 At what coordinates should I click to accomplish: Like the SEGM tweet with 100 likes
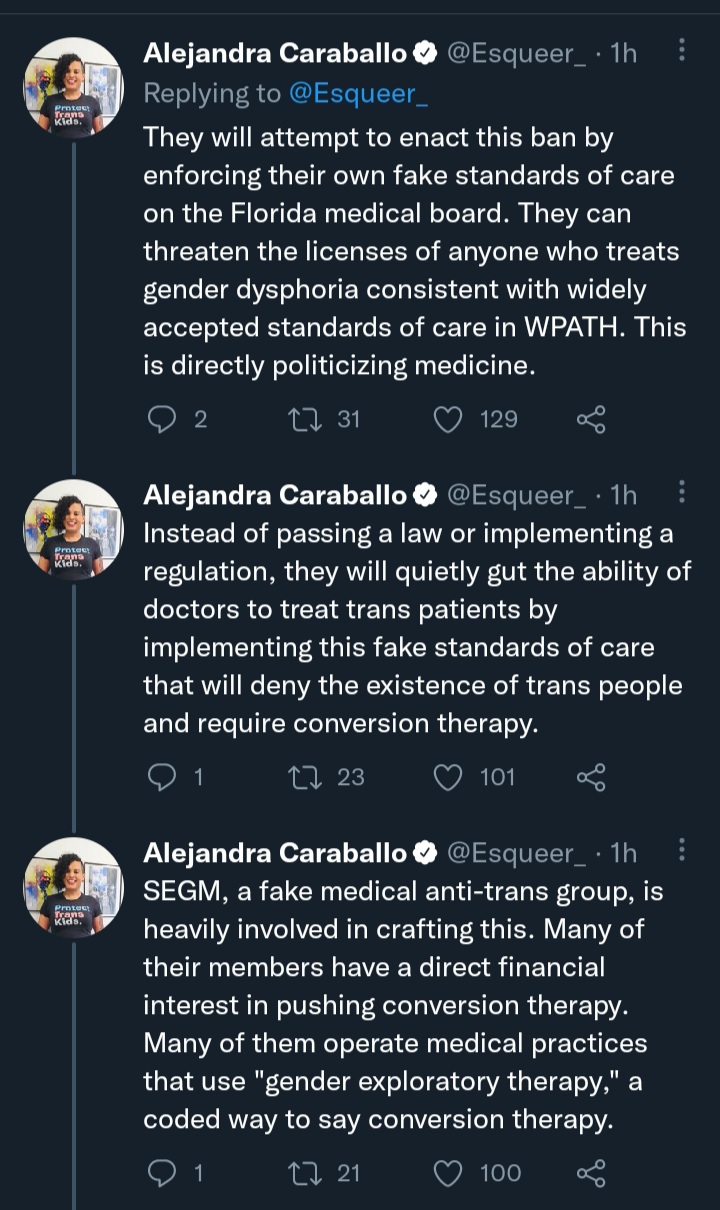[x=447, y=1172]
